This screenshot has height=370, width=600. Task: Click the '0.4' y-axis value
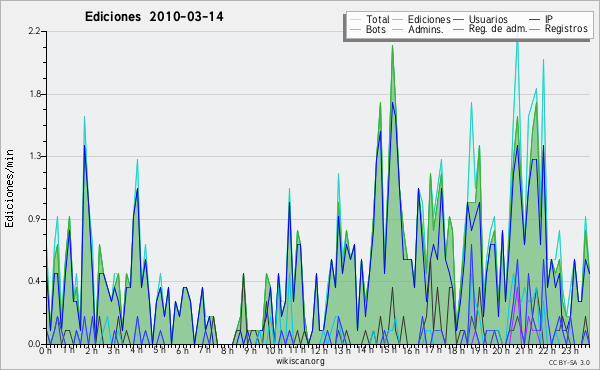(x=34, y=281)
